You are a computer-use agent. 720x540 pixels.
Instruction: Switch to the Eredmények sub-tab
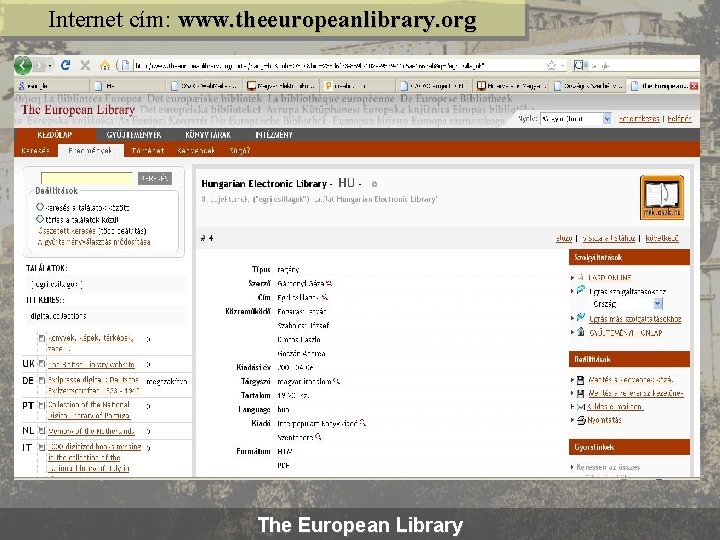point(90,150)
